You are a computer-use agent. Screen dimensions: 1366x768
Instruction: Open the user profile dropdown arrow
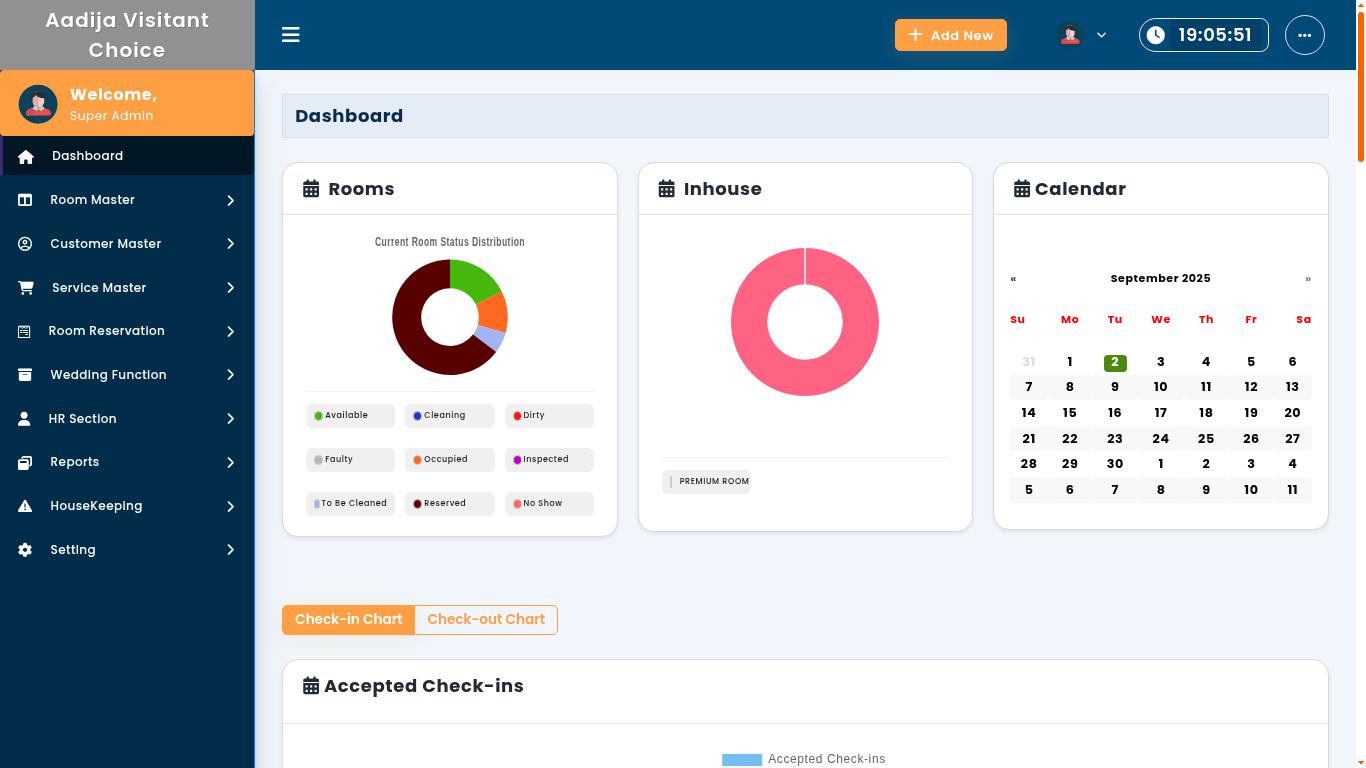[1101, 35]
